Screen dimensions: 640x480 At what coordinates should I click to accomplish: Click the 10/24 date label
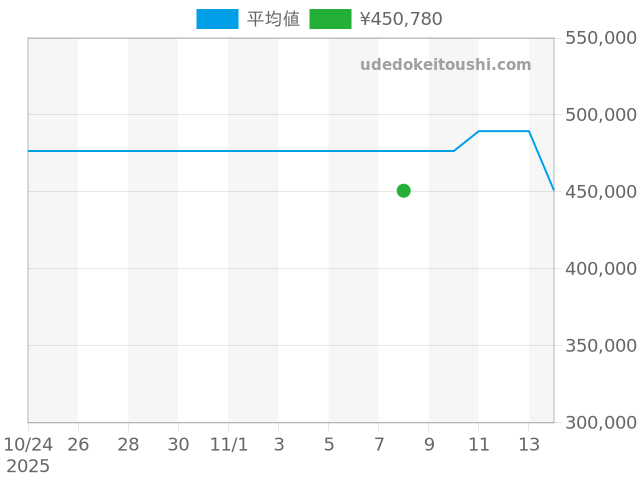pyautogui.click(x=28, y=444)
